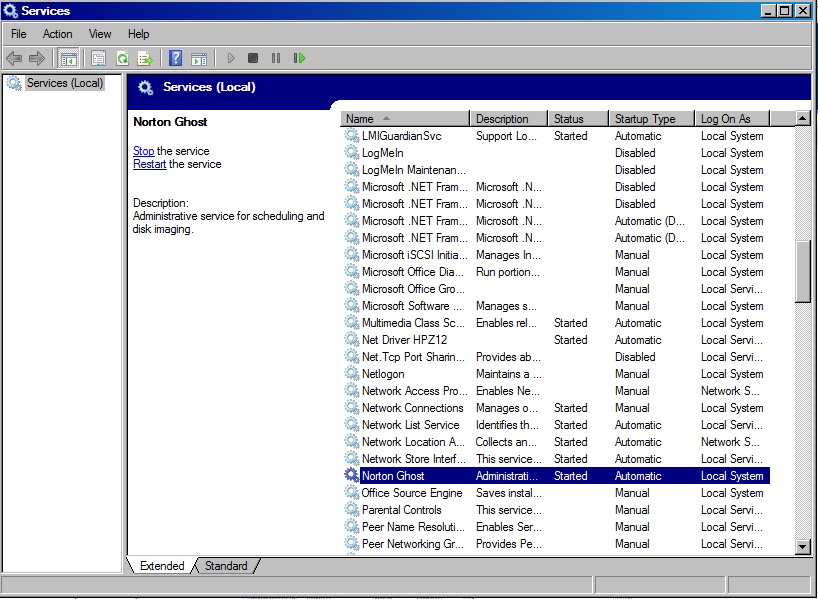The width and height of the screenshot is (818, 599).
Task: Click the Stop Service square icon
Action: (x=253, y=58)
